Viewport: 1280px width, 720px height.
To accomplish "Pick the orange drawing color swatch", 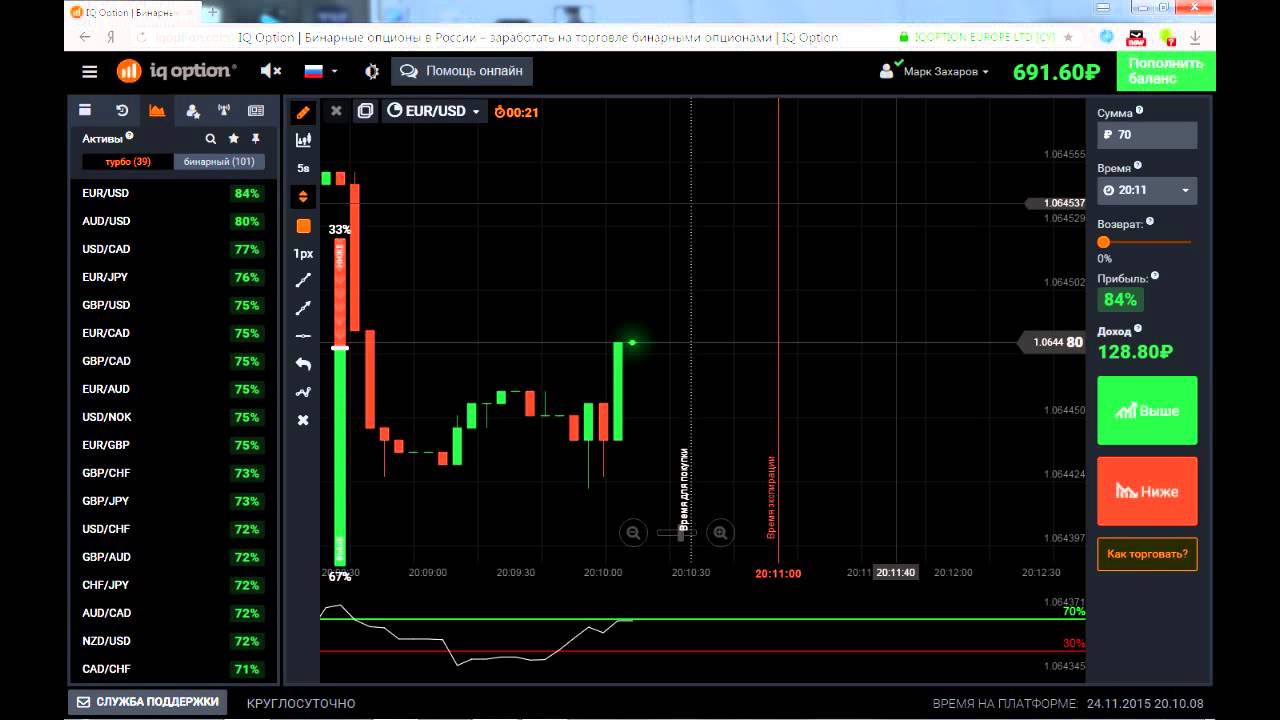I will tap(303, 226).
